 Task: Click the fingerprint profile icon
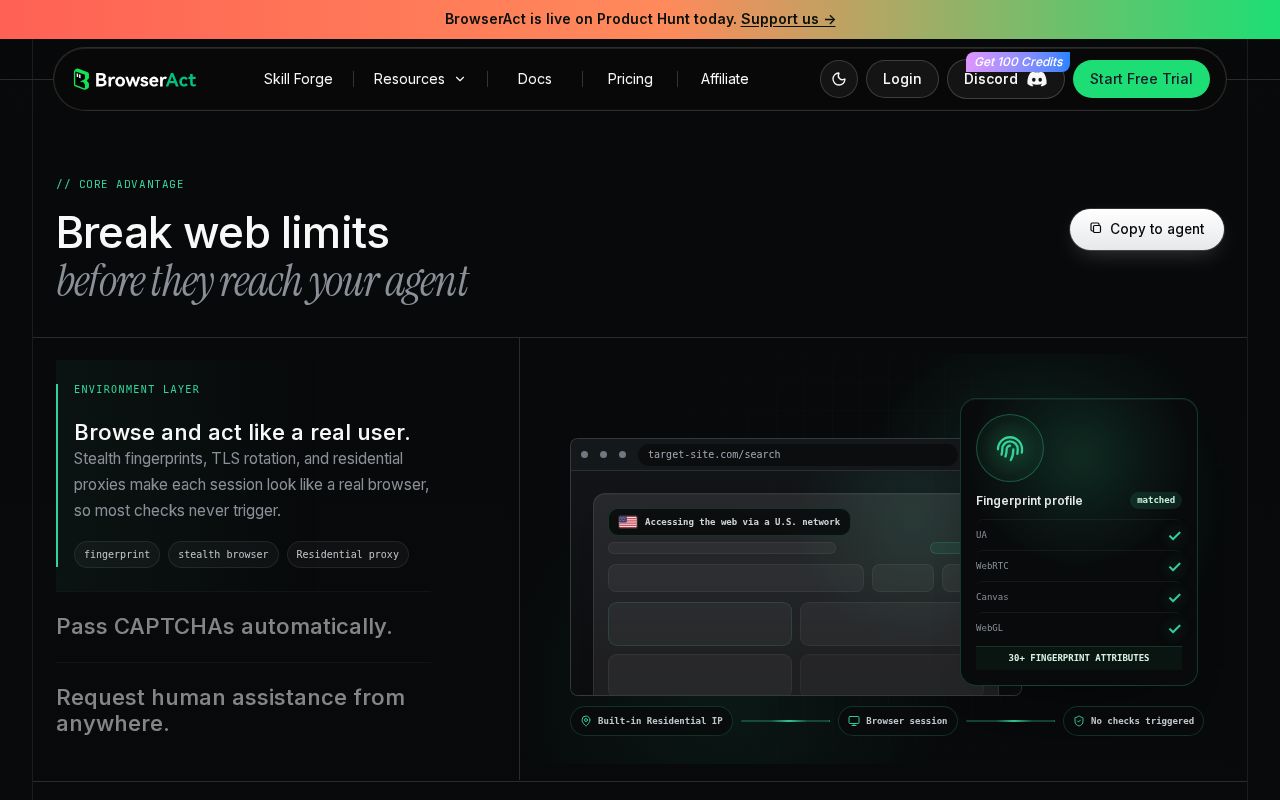coord(1010,448)
